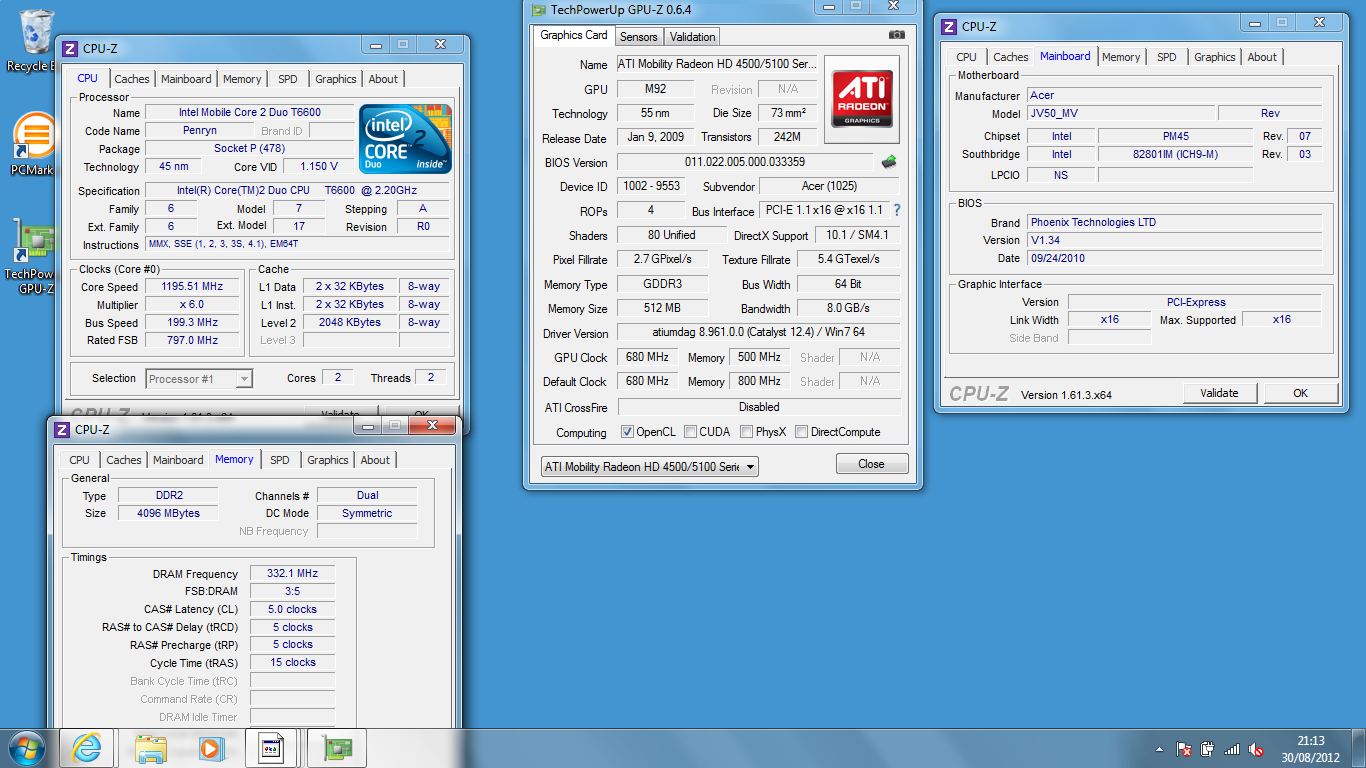
Task: Click the Southbridge 82801IM (ICH9-M) value
Action: 1175,155
